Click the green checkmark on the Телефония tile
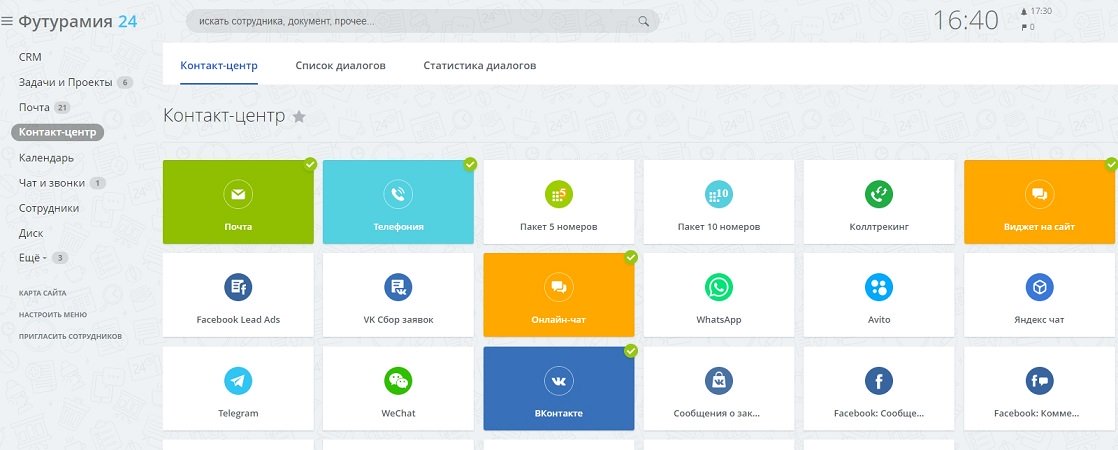The height and width of the screenshot is (450, 1118). point(470,164)
